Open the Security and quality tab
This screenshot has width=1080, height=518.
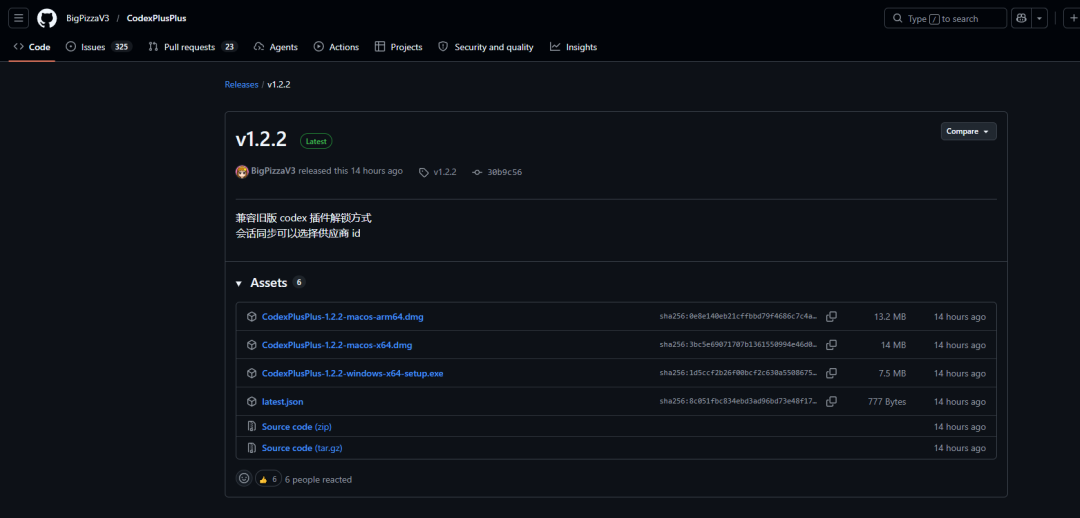point(486,47)
